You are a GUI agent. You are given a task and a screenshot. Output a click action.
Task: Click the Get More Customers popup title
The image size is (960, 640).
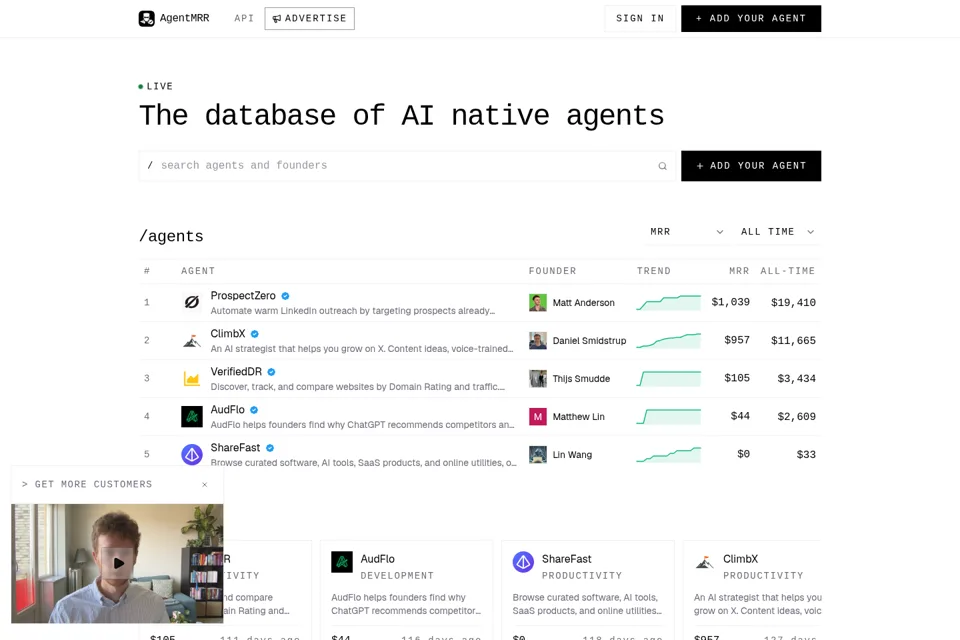(x=93, y=484)
